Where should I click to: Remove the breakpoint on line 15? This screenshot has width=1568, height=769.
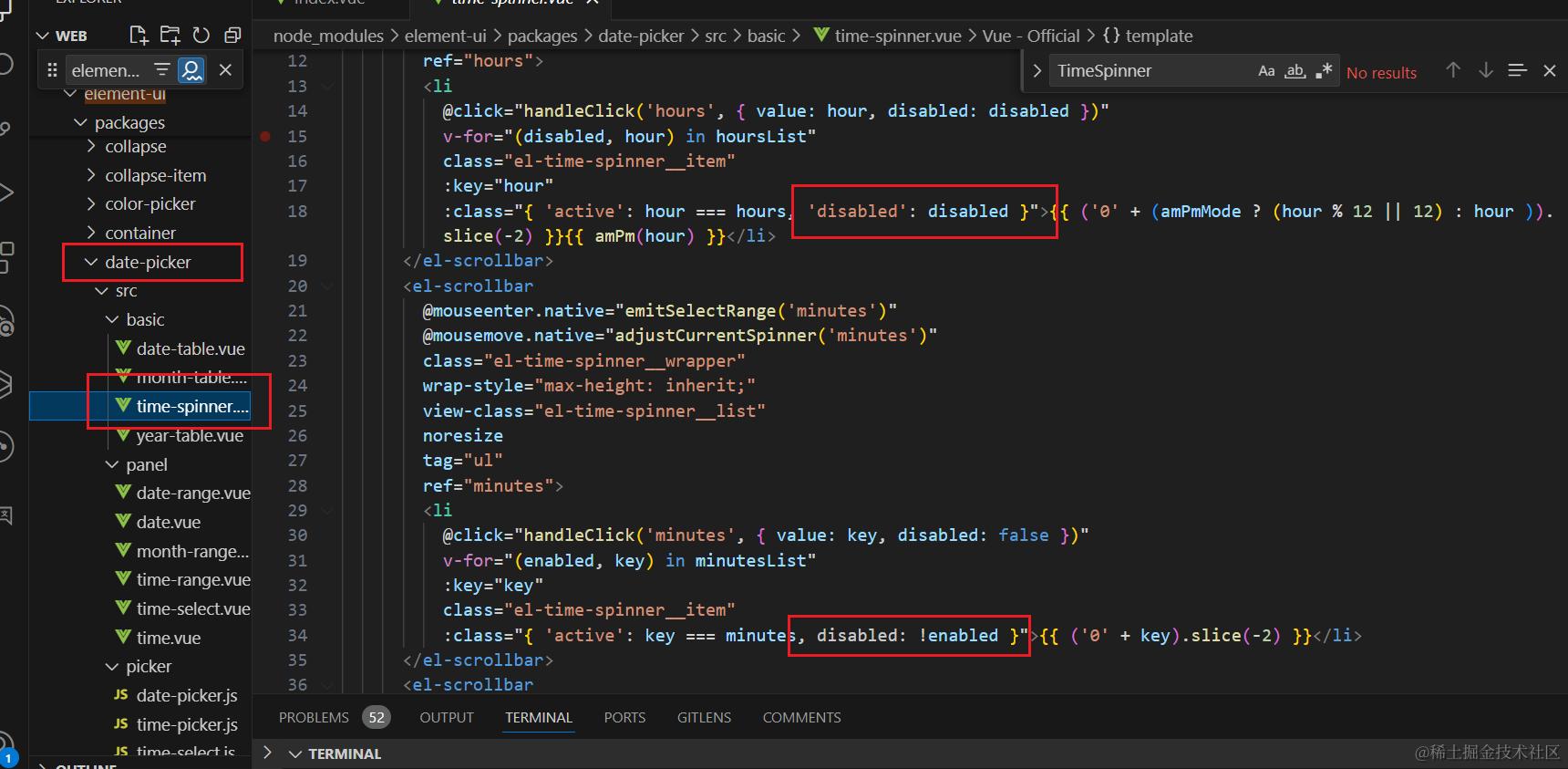265,136
